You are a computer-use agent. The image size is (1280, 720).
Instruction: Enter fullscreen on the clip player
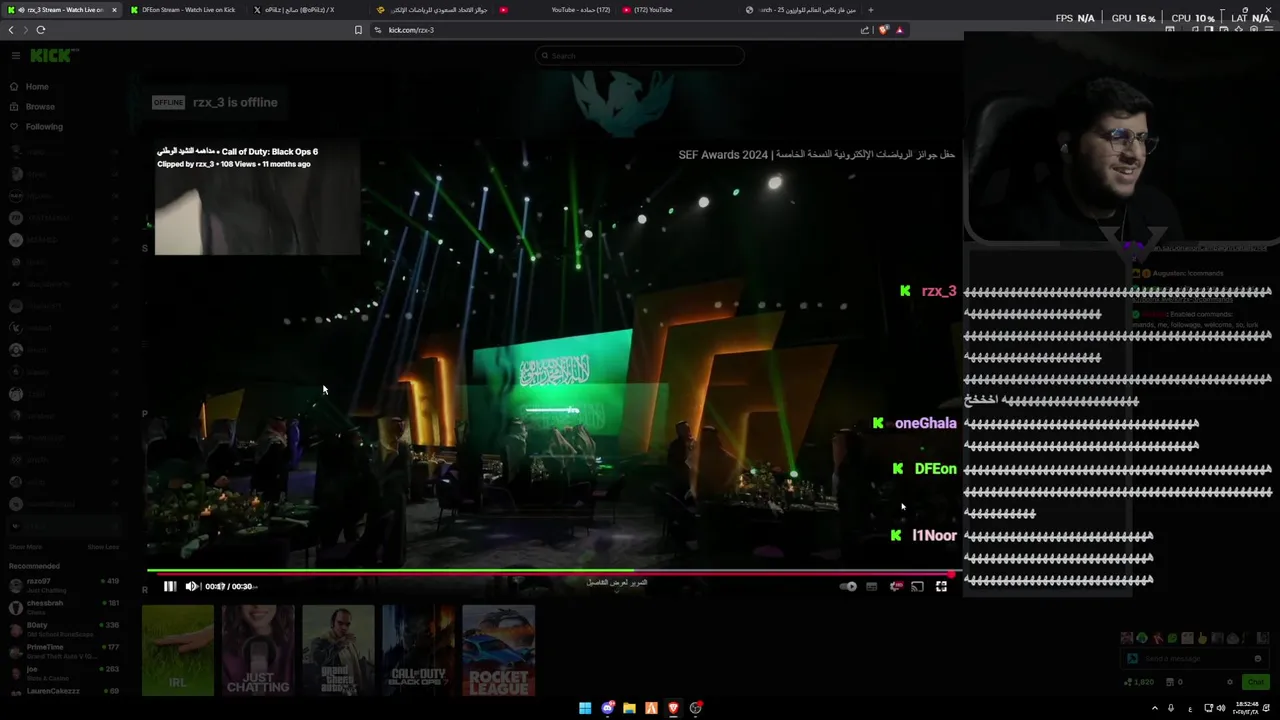coord(941,587)
